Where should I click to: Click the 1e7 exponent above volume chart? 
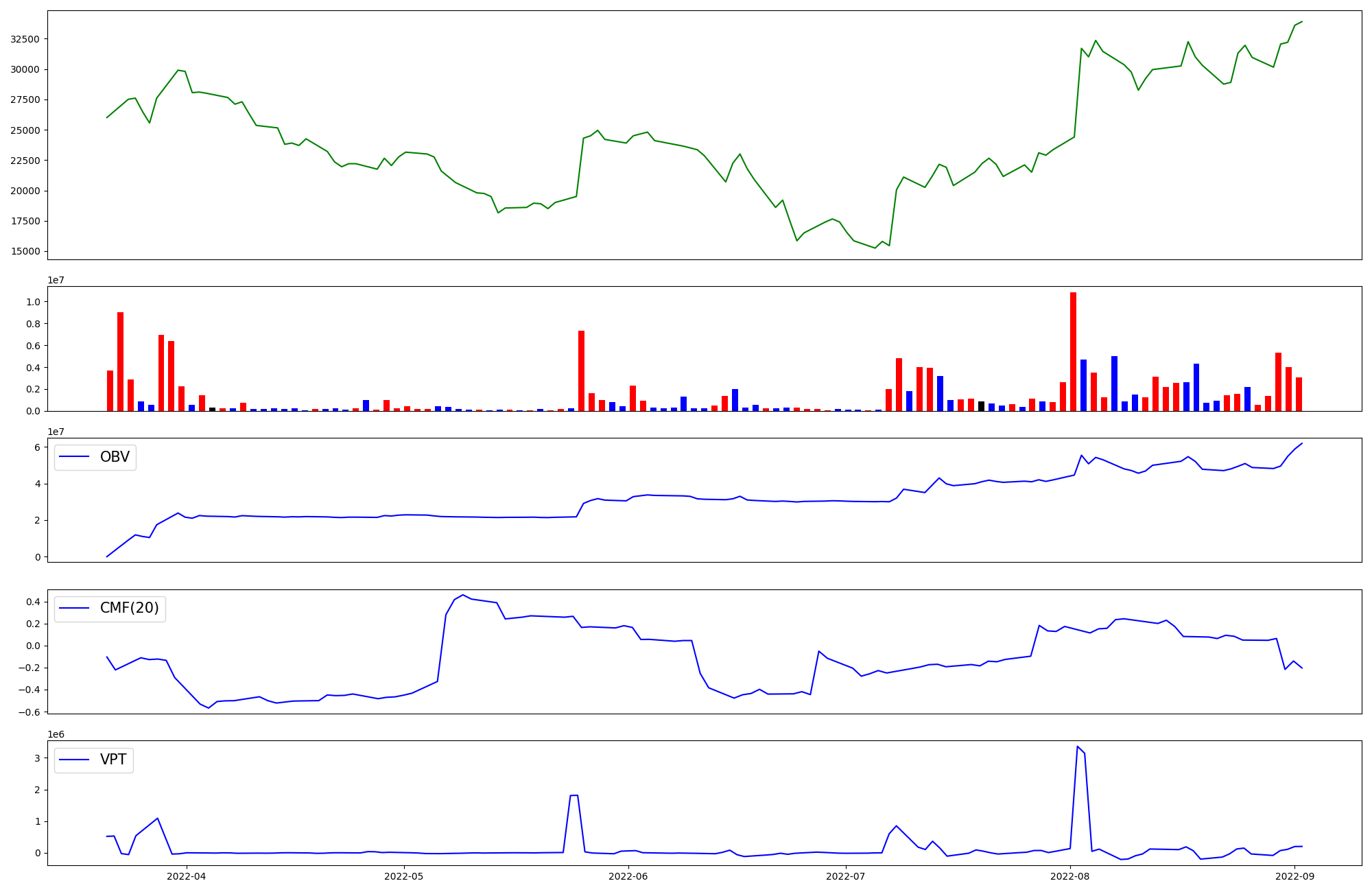tap(56, 280)
